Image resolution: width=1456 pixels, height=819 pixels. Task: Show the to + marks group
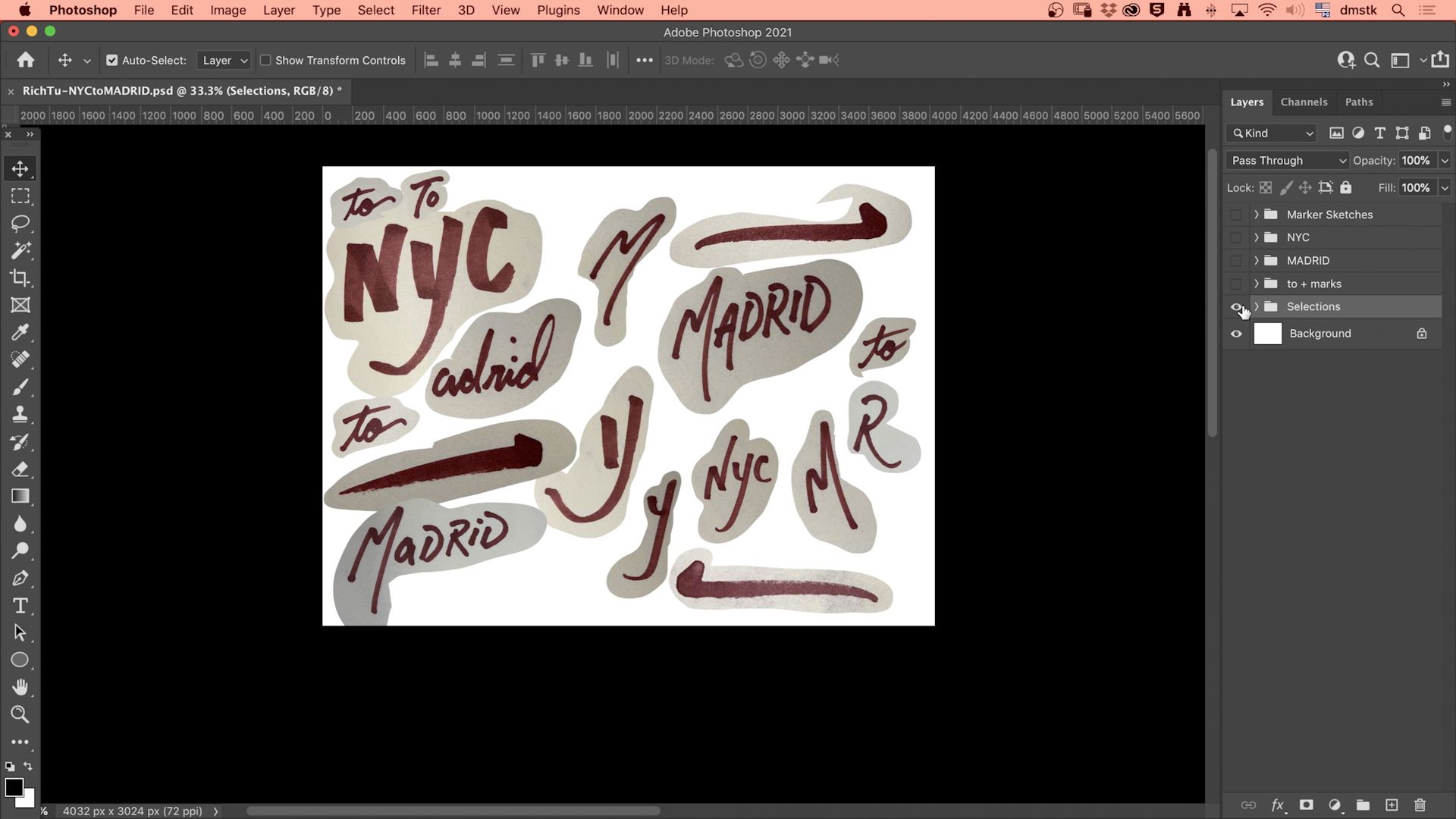click(x=1236, y=284)
